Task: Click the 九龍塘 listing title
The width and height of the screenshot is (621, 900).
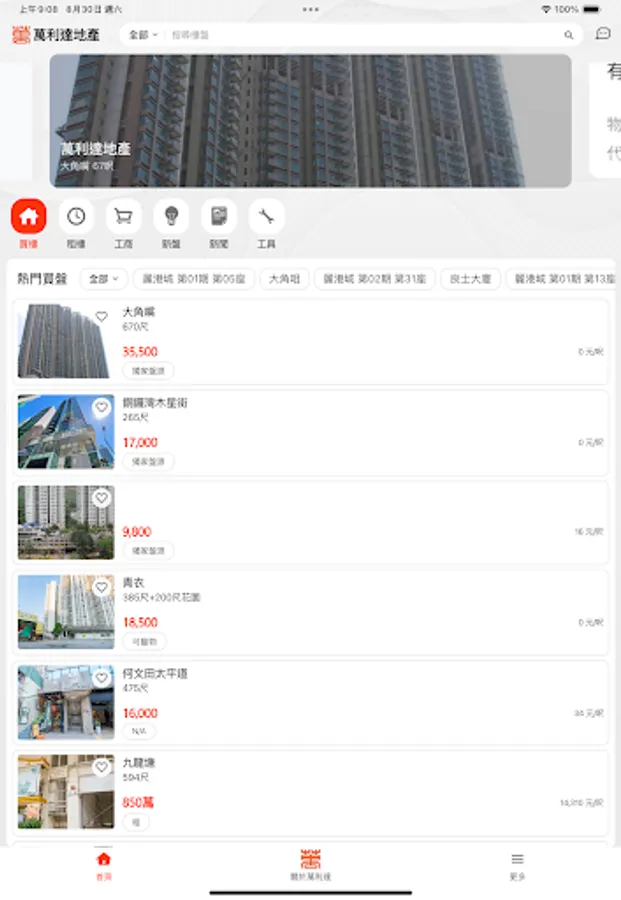Action: tap(139, 763)
